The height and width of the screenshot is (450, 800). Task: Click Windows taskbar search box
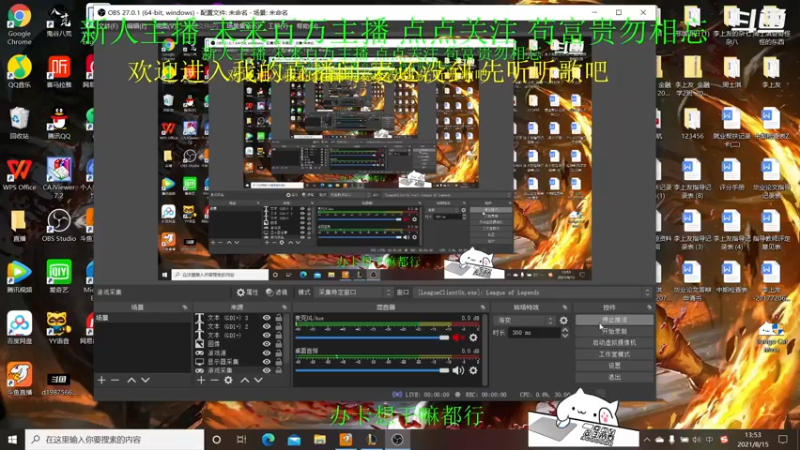[x=114, y=439]
